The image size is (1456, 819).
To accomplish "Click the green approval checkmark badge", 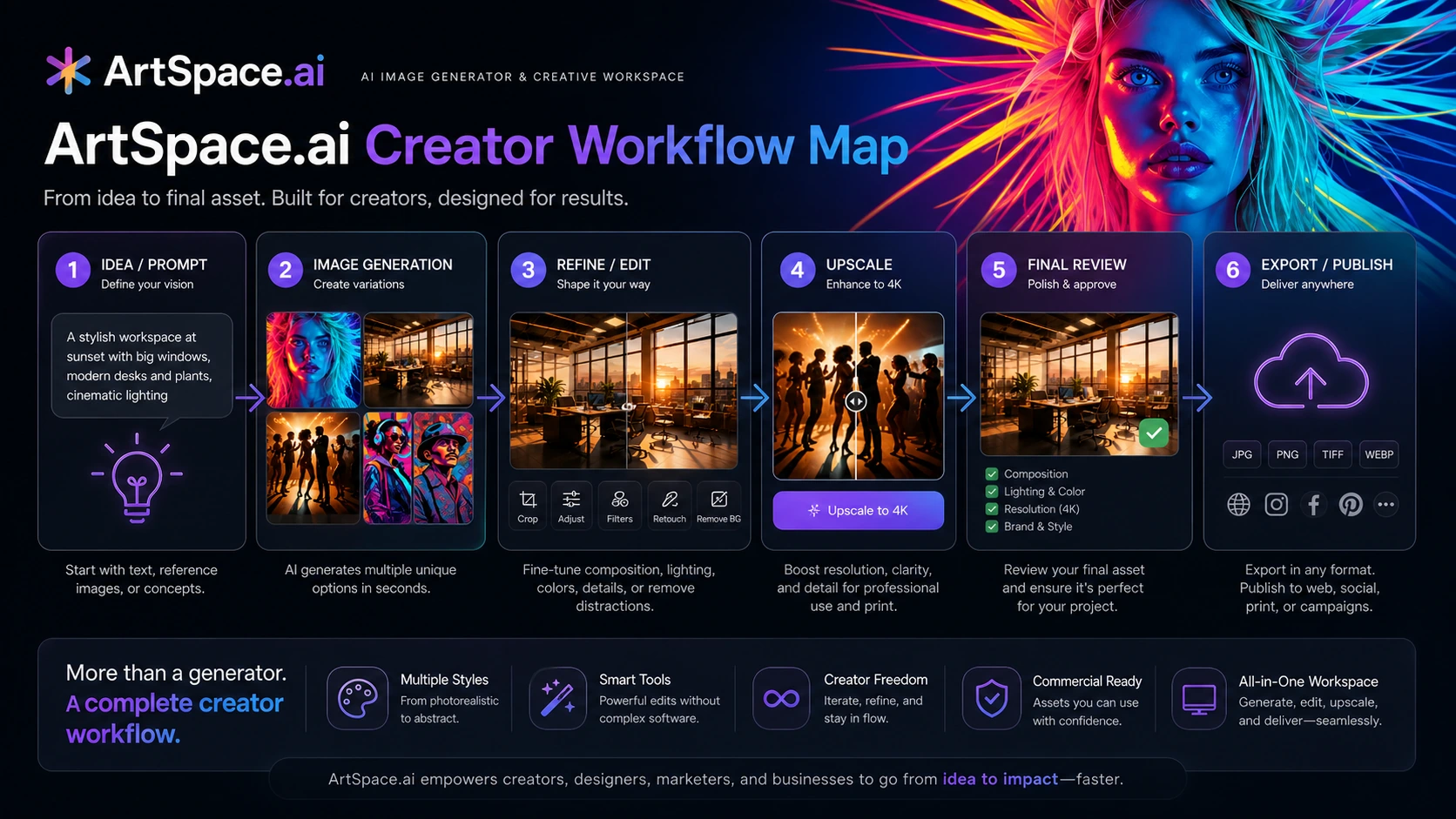I will 1154,433.
